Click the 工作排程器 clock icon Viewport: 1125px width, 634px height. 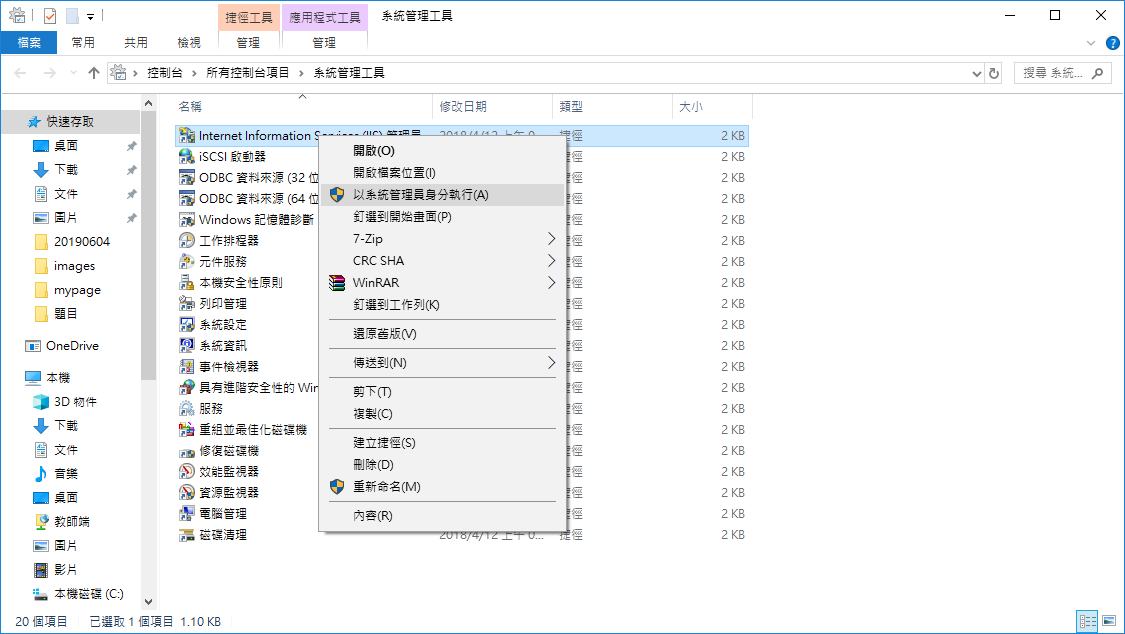coord(186,240)
